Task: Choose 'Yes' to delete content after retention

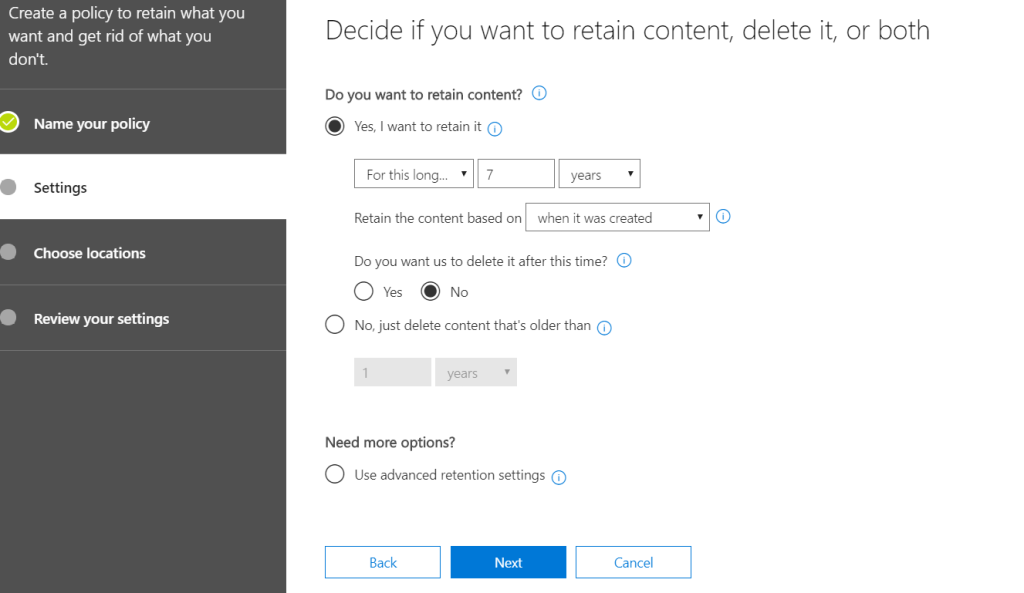Action: point(364,292)
